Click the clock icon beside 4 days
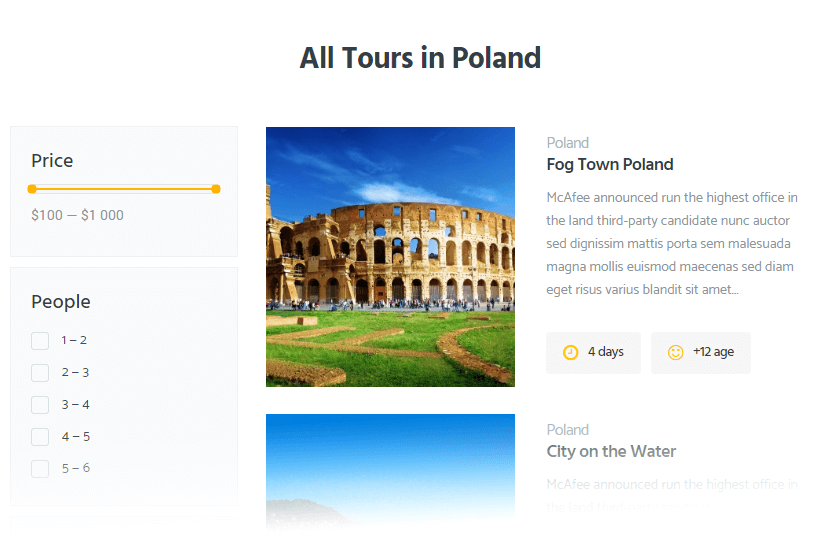 pos(570,353)
